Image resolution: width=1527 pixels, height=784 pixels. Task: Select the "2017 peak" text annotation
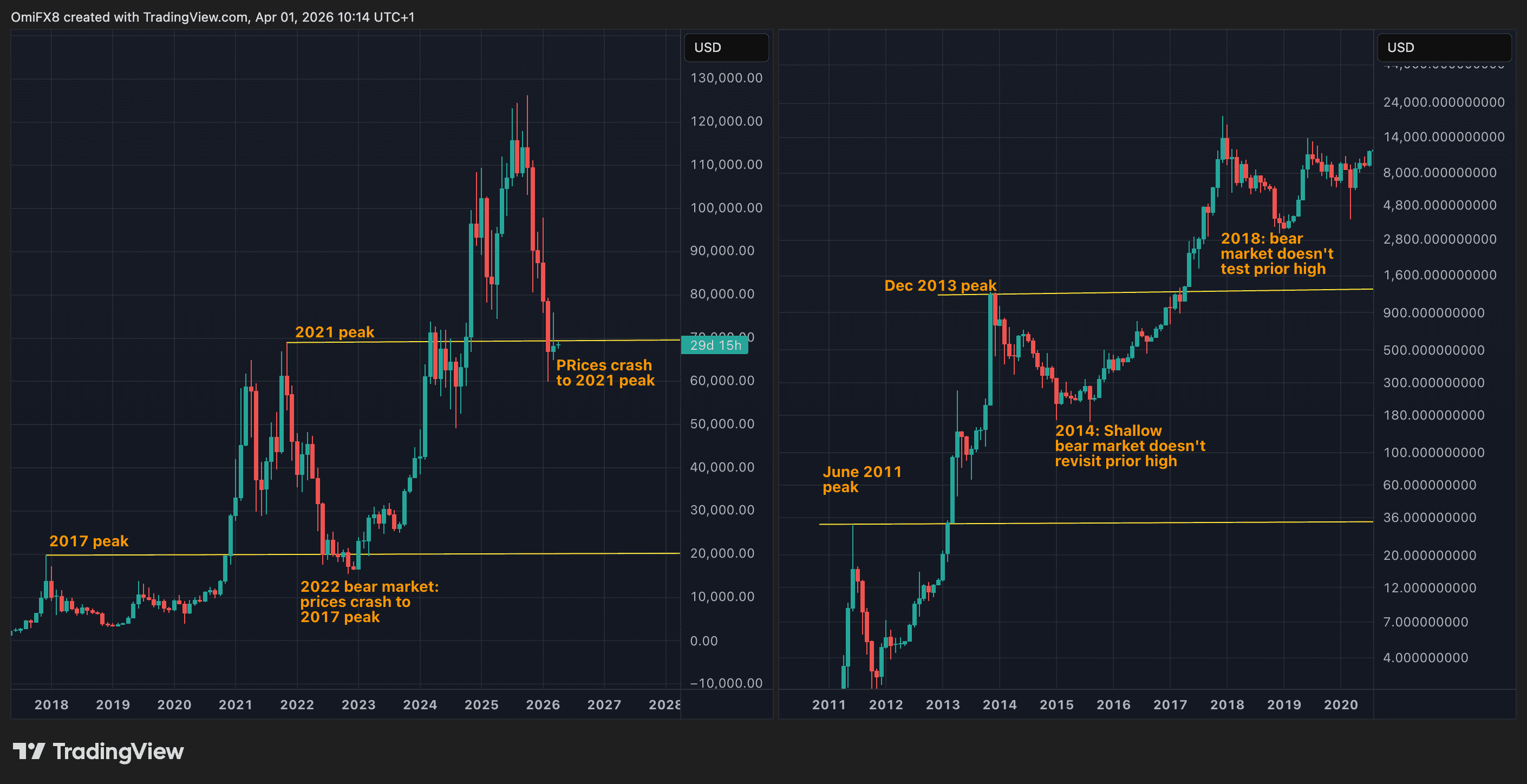[88, 541]
